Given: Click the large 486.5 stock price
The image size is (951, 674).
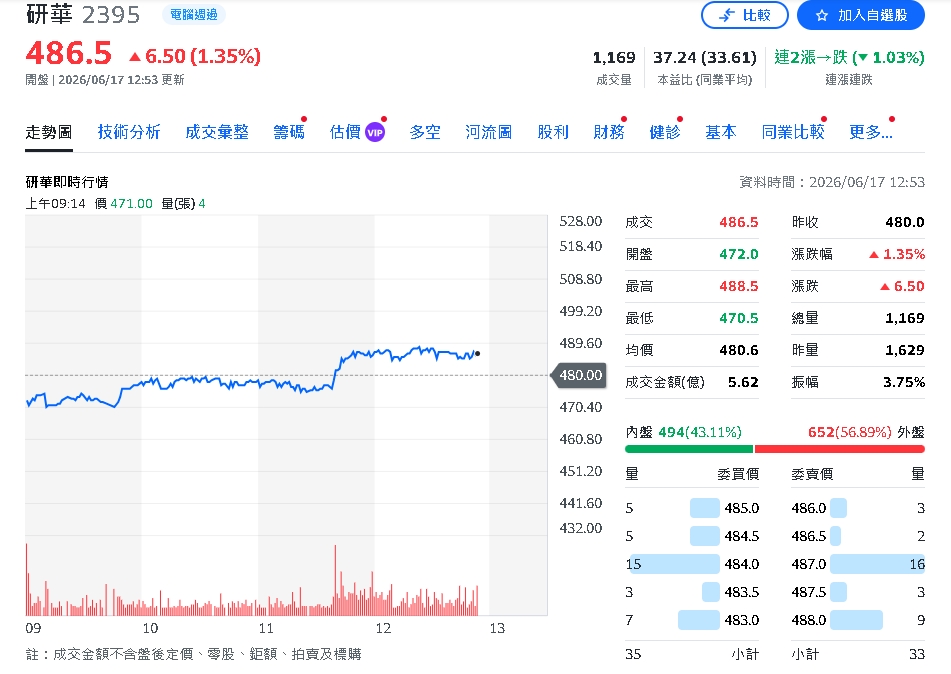Looking at the screenshot, I should pyautogui.click(x=69, y=53).
